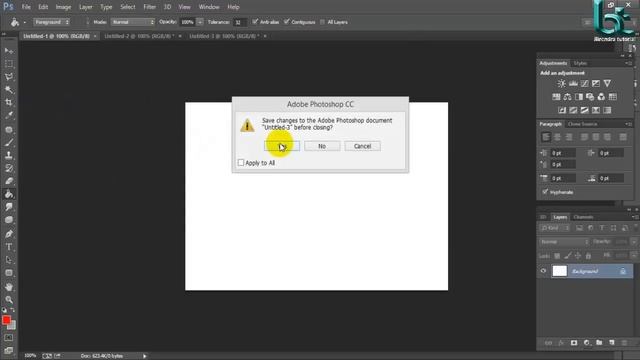Toggle the Hyphenate checkbox
The width and height of the screenshot is (640, 360).
pyautogui.click(x=545, y=191)
